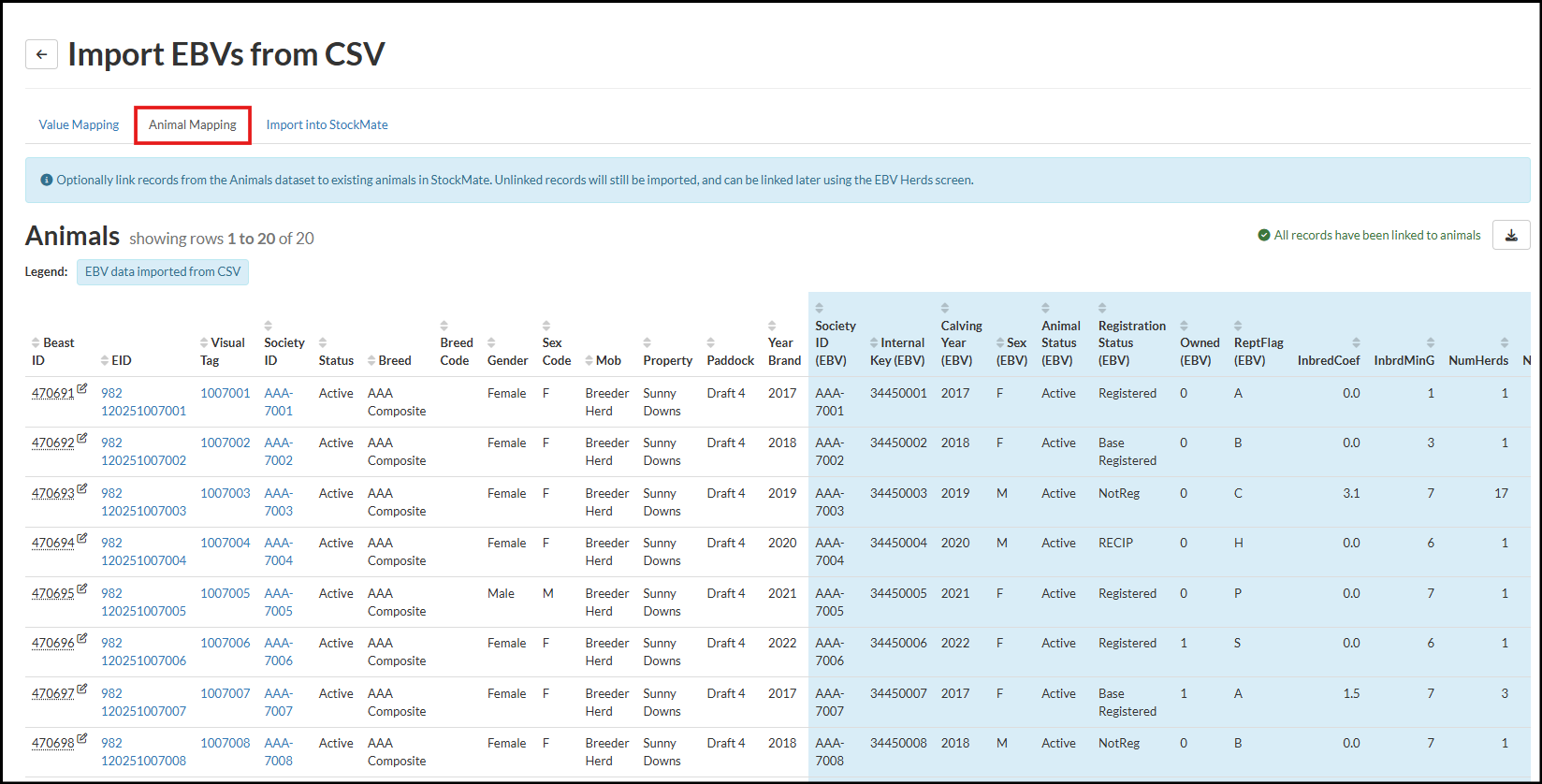Viewport: 1542px width, 784px height.
Task: Click Beast ID 470695 cell
Action: [x=52, y=594]
